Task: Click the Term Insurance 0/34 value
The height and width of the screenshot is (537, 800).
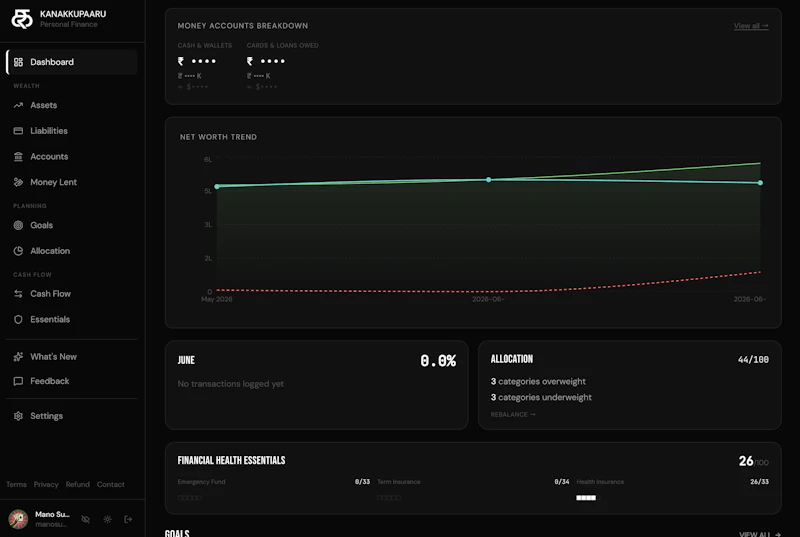Action: click(x=562, y=481)
